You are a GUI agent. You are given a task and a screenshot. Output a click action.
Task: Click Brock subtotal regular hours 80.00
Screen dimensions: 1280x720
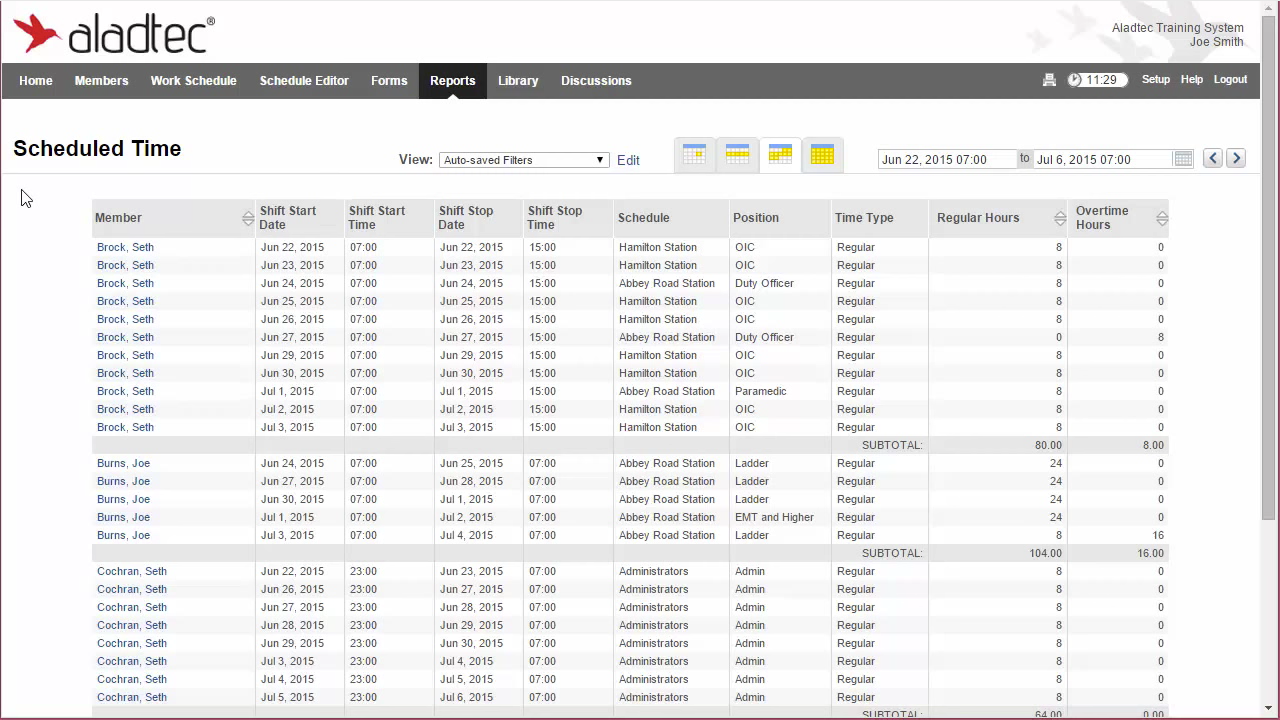pyautogui.click(x=1048, y=445)
